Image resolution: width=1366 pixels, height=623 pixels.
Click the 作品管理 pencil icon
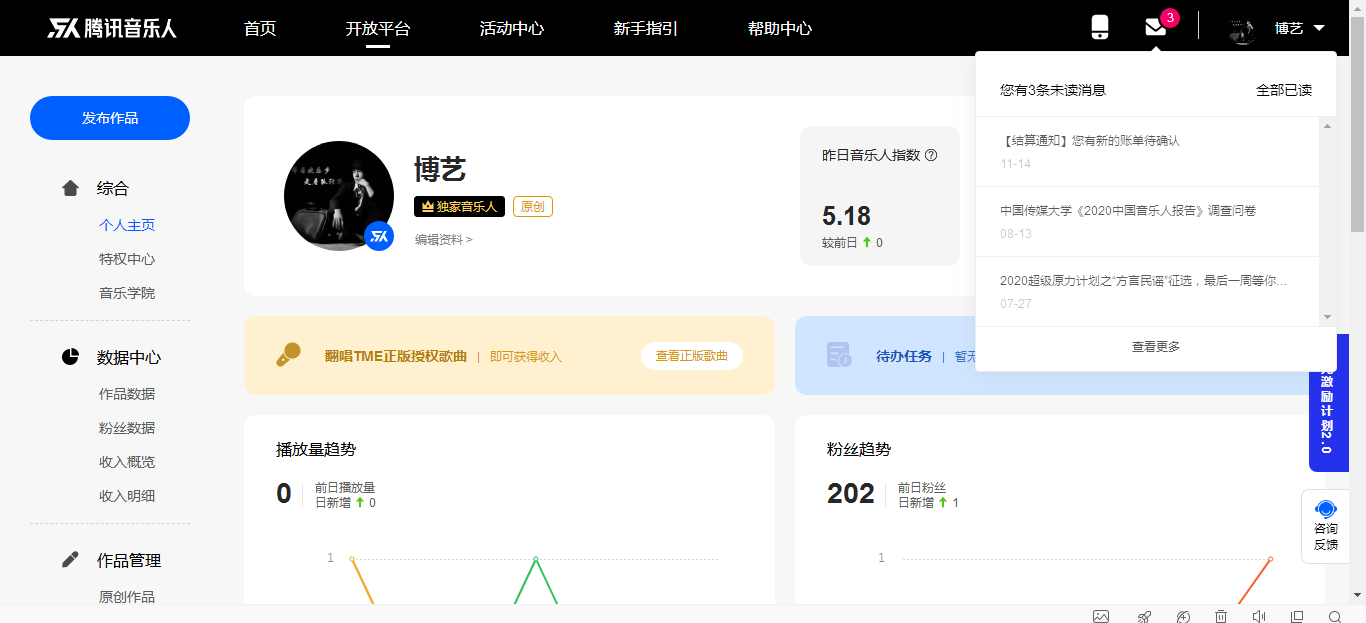pos(70,560)
